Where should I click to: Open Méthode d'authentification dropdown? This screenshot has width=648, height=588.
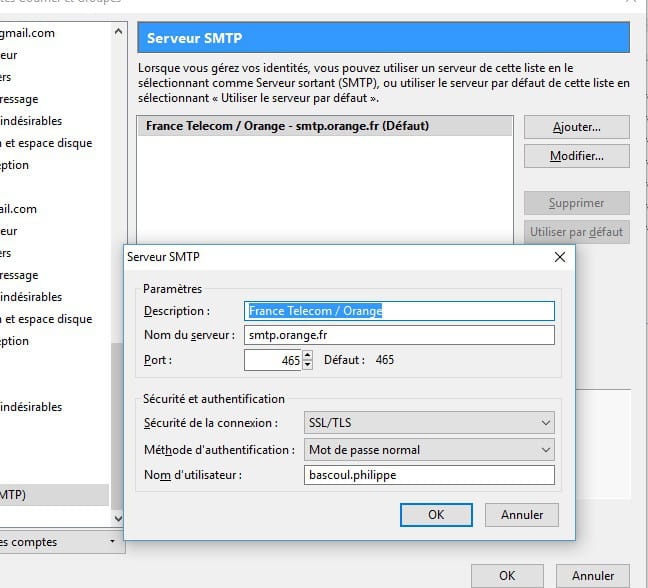pyautogui.click(x=429, y=450)
